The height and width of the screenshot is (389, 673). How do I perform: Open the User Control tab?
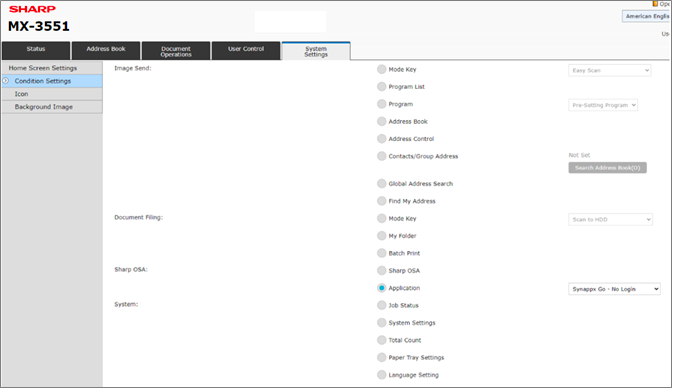pos(246,51)
